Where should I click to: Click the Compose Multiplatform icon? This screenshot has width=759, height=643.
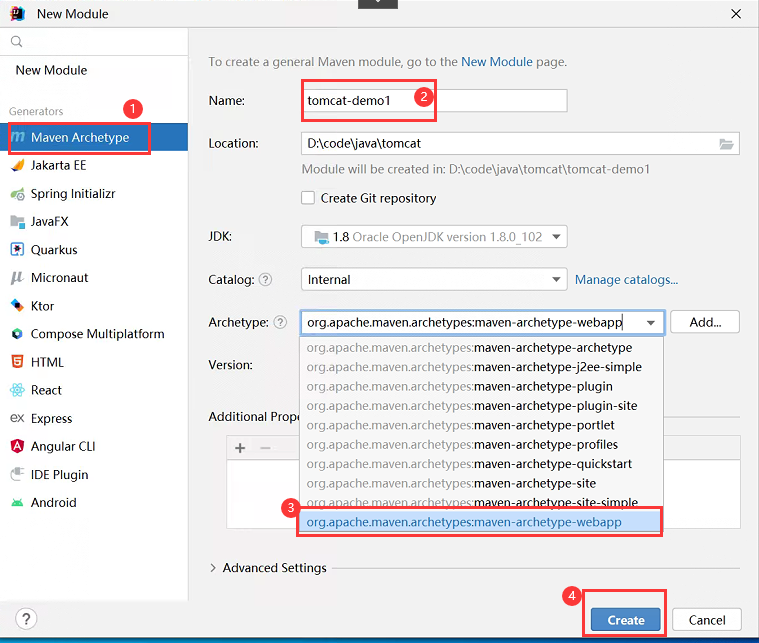[x=17, y=334]
